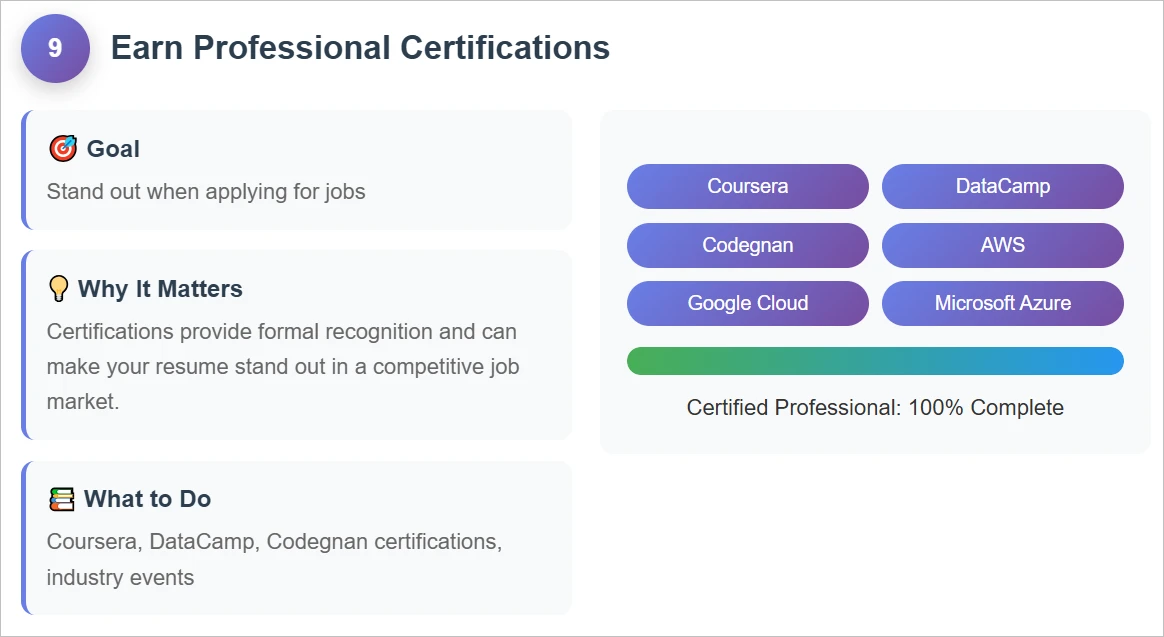Choose the AWS pill button
This screenshot has width=1164, height=637.
click(1003, 245)
